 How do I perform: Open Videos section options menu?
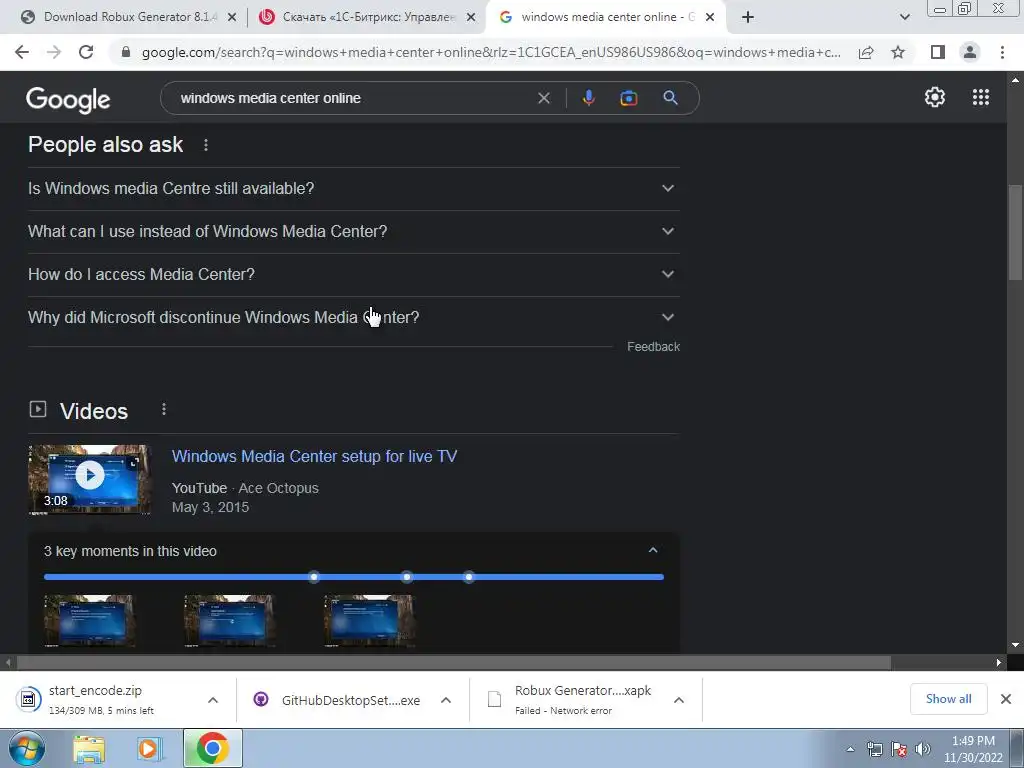click(x=164, y=409)
